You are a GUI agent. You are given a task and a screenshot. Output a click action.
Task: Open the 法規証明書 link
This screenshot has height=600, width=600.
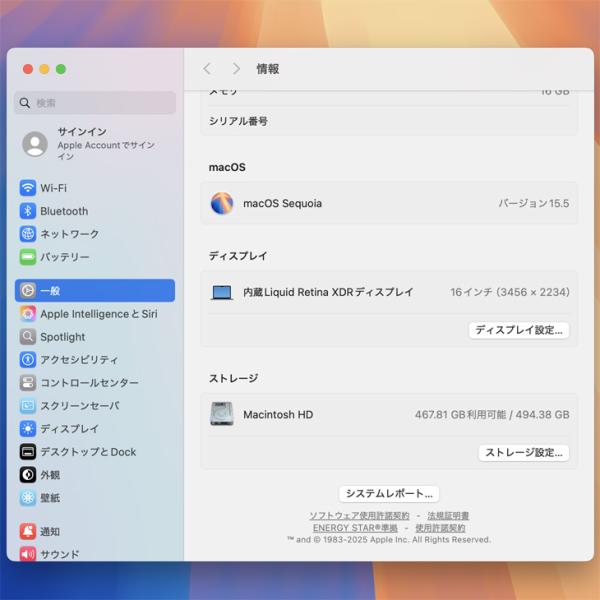[x=448, y=515]
